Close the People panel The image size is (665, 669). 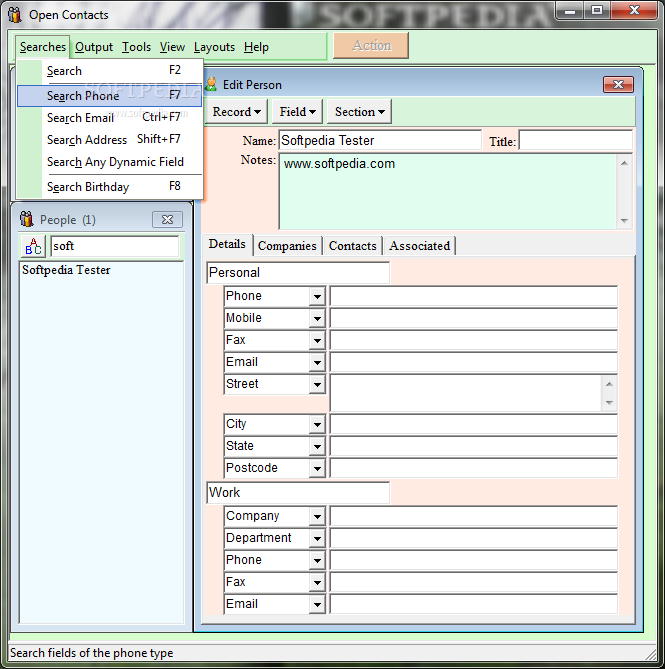coord(167,219)
